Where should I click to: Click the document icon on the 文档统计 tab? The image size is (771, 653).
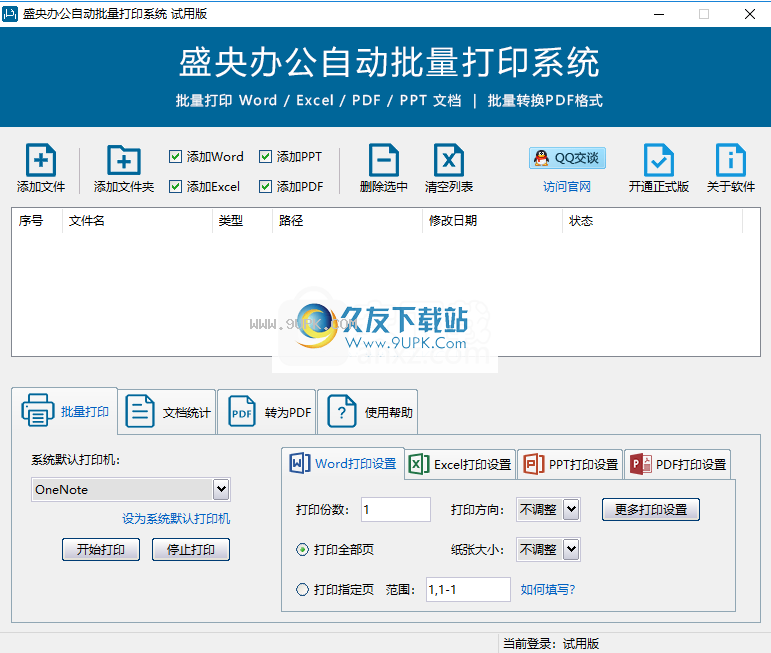tap(140, 411)
